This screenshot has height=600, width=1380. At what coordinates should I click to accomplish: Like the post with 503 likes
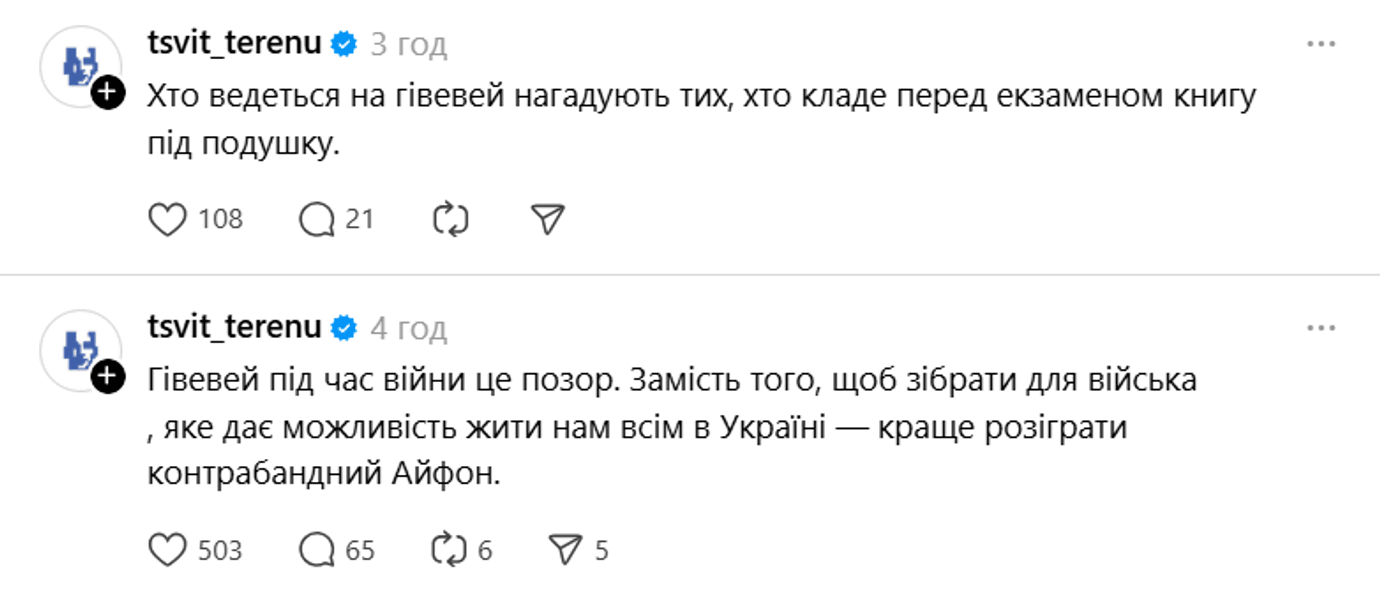[x=168, y=550]
